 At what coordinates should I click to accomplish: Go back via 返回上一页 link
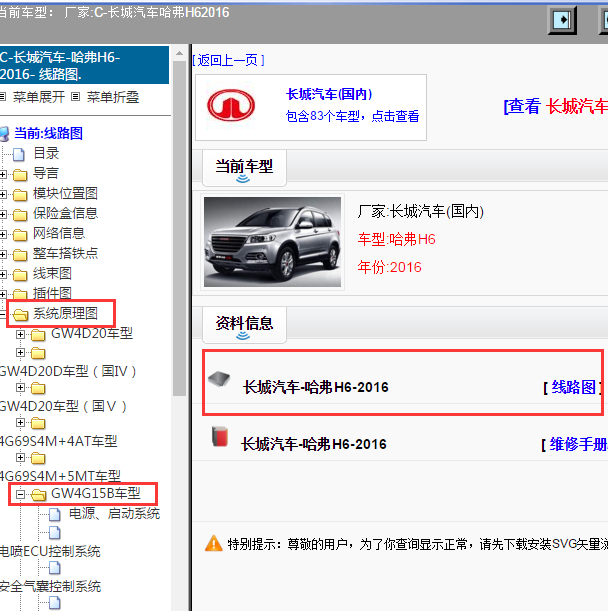pos(228,60)
